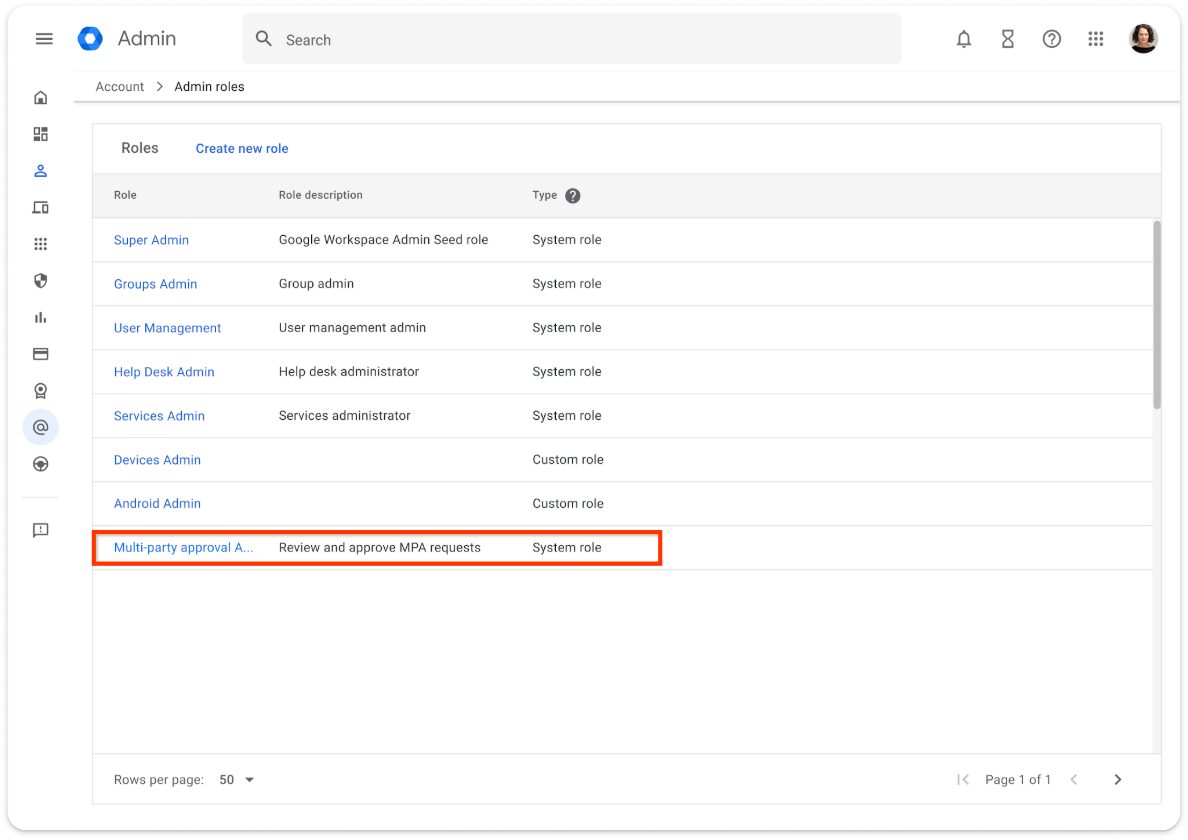This screenshot has width=1188, height=840.
Task: Click Create new role
Action: point(242,148)
